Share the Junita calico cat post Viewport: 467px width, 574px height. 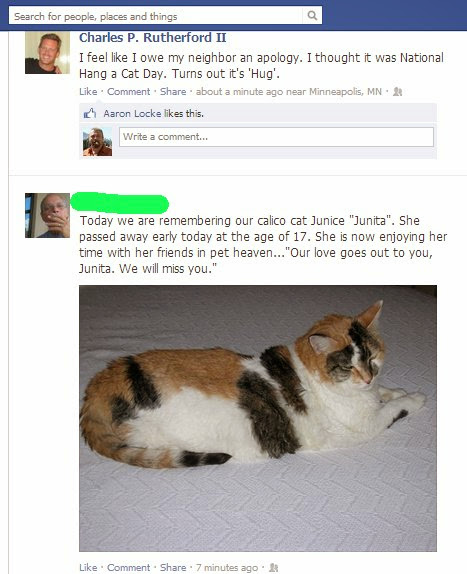[x=173, y=567]
